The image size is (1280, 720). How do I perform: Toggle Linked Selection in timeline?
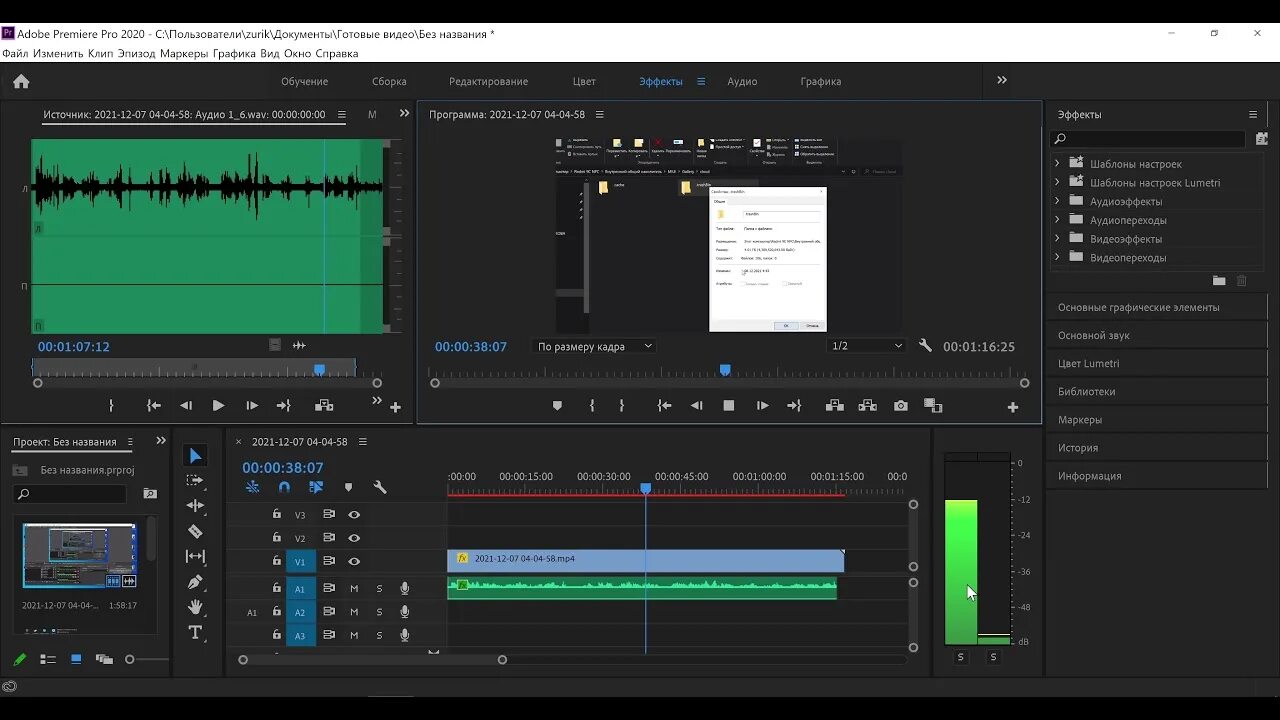coord(316,487)
